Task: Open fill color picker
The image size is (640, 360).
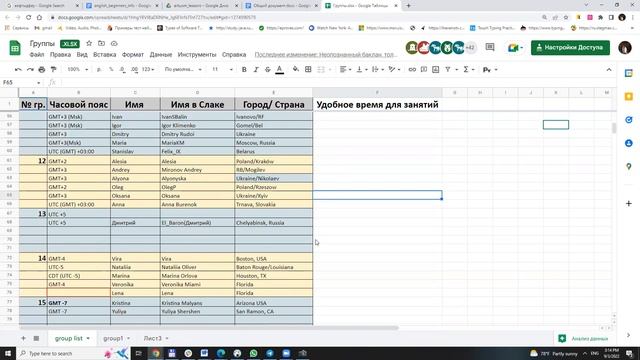Action: (x=296, y=70)
